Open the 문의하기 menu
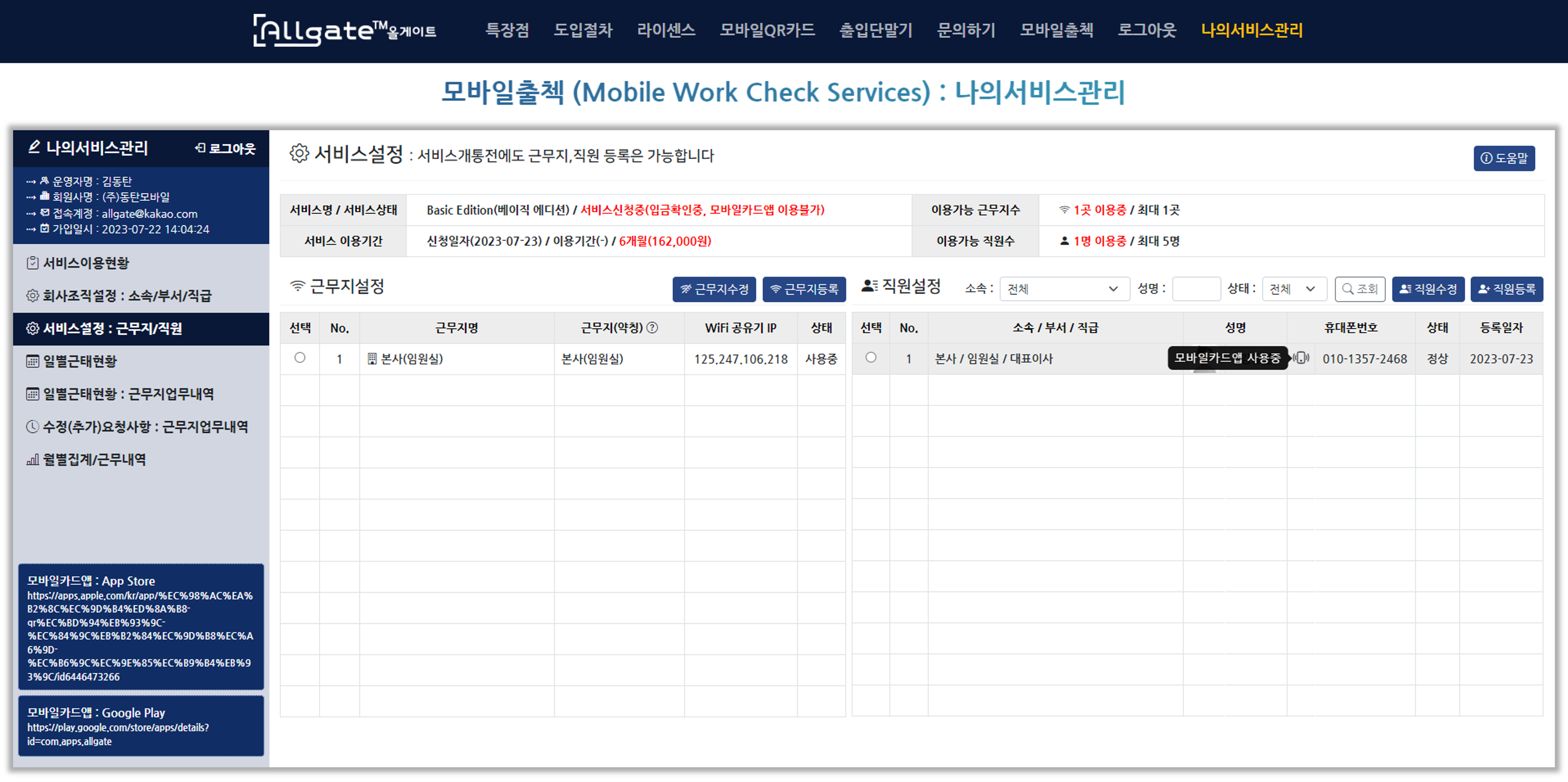Image resolution: width=1568 pixels, height=782 pixels. click(966, 30)
